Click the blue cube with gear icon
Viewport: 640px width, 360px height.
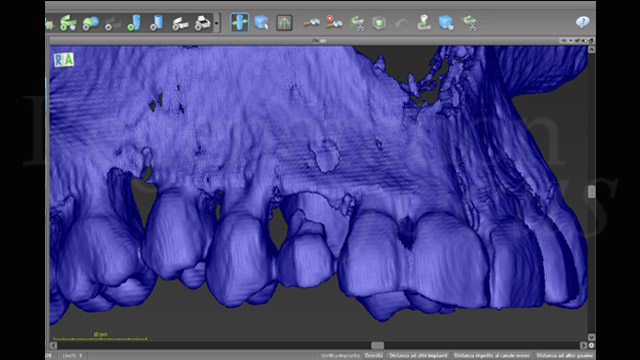point(446,22)
